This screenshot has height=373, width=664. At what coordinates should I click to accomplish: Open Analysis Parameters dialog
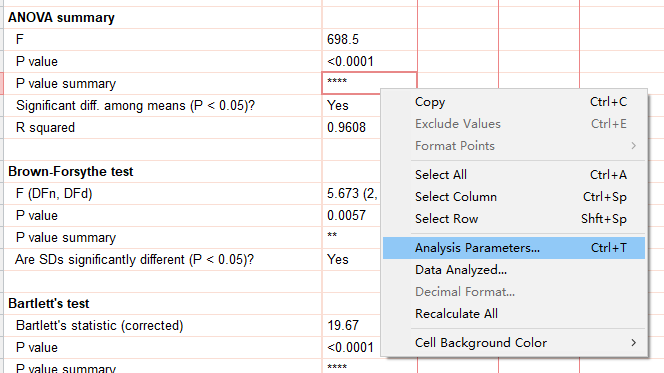point(514,248)
